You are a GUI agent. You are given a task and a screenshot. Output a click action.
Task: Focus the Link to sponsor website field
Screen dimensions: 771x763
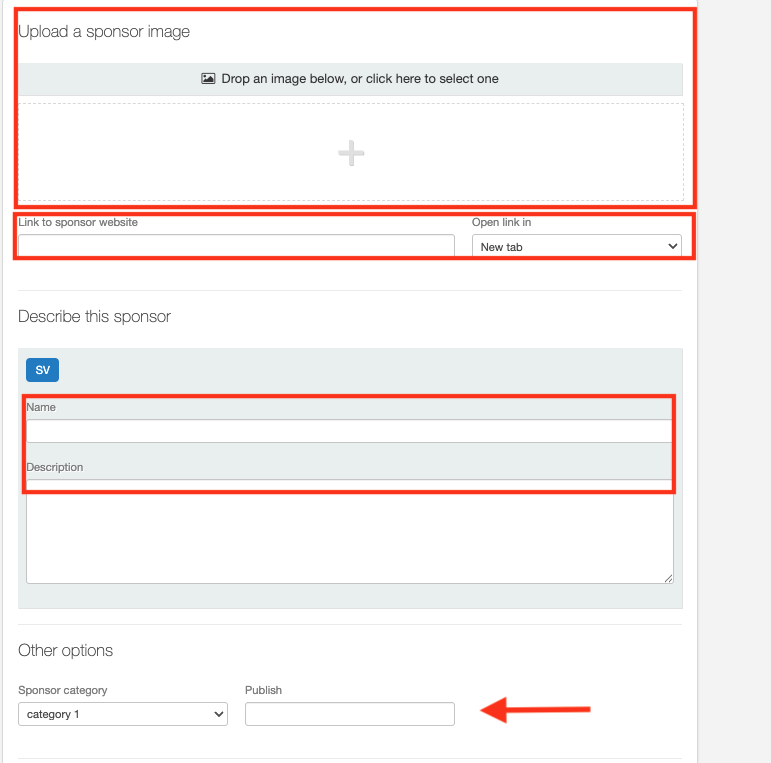point(236,246)
